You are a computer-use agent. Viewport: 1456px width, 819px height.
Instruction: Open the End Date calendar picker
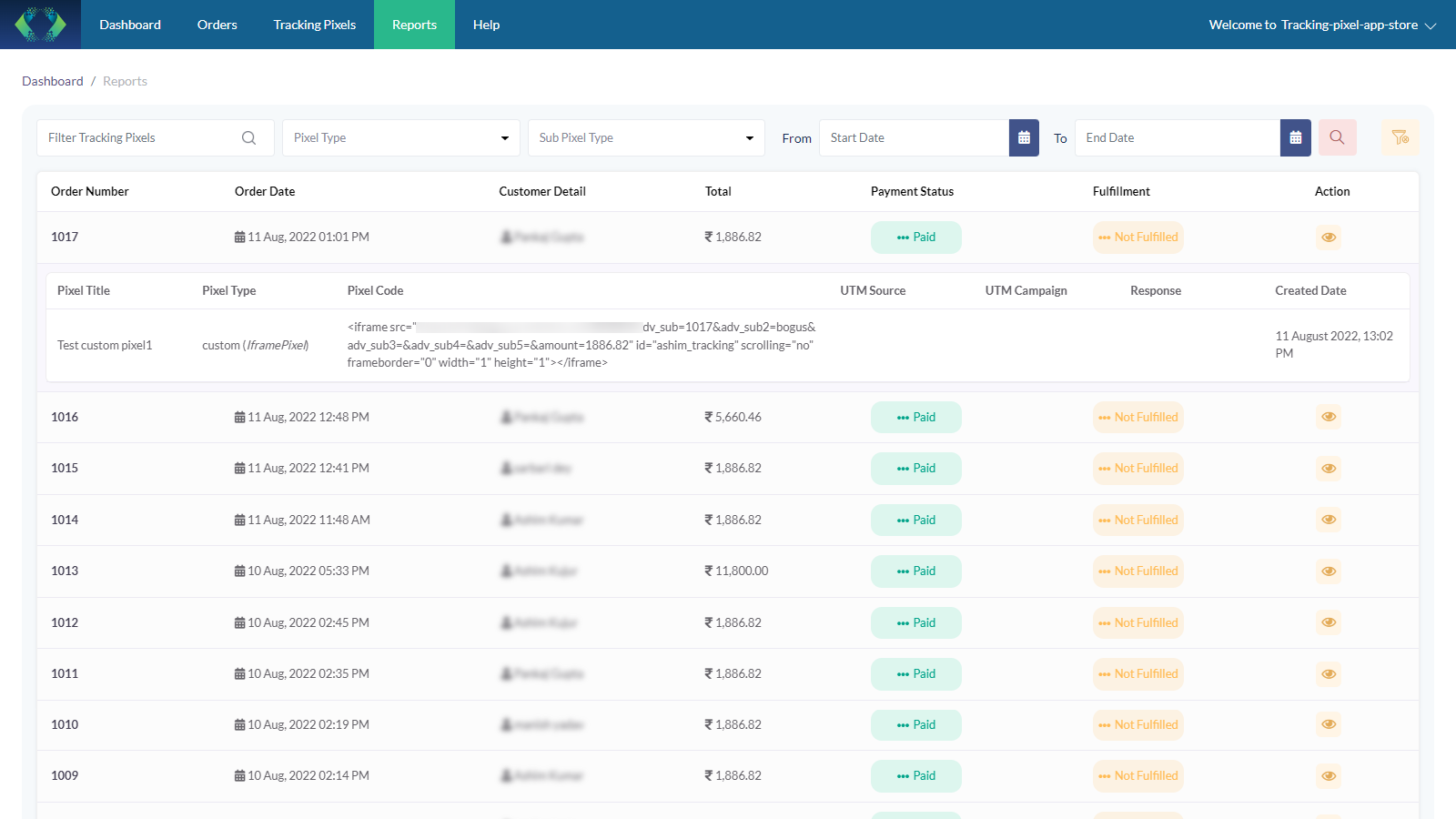point(1295,138)
